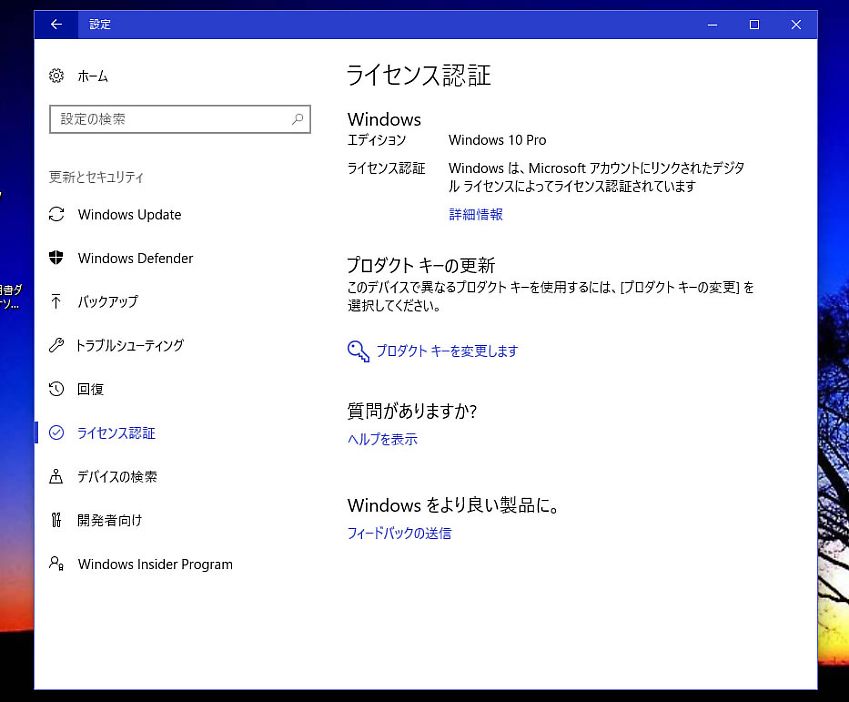Click 質問がありますか? heading

click(412, 411)
